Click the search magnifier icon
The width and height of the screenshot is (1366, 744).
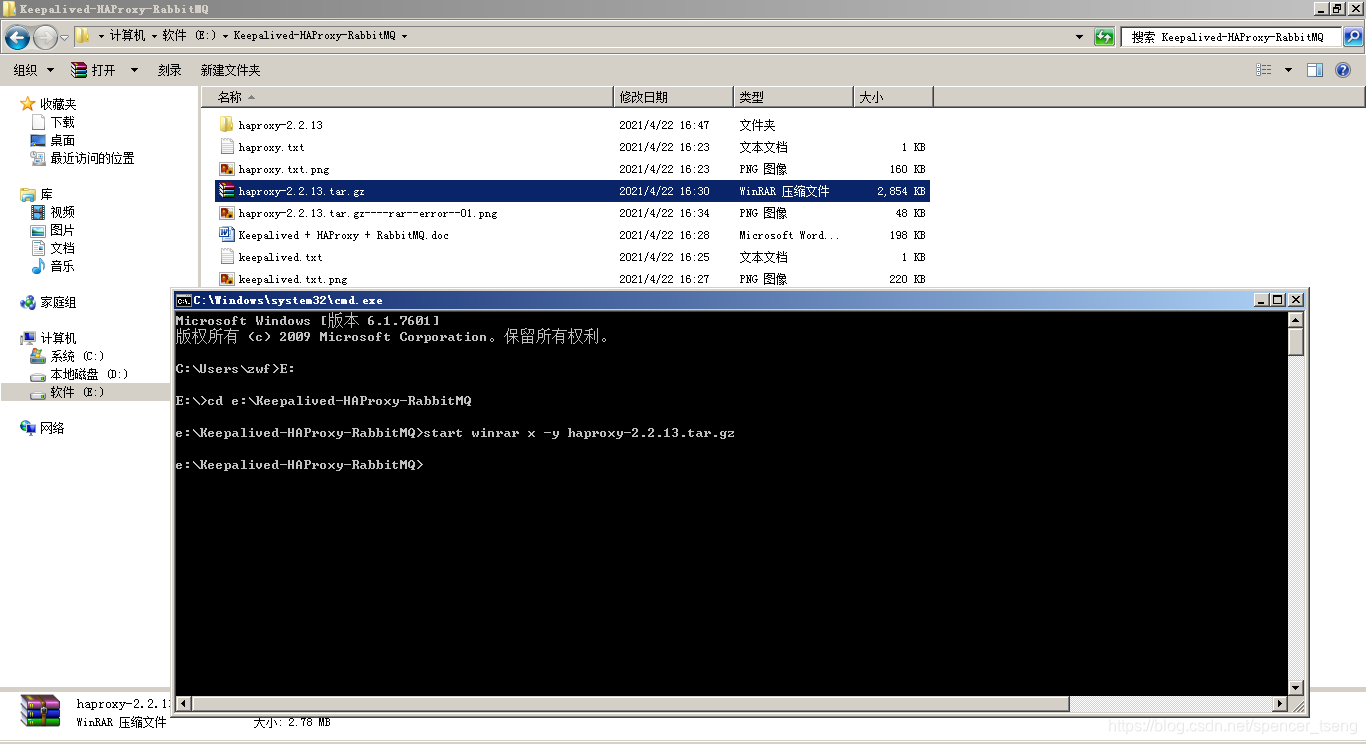click(x=1352, y=37)
